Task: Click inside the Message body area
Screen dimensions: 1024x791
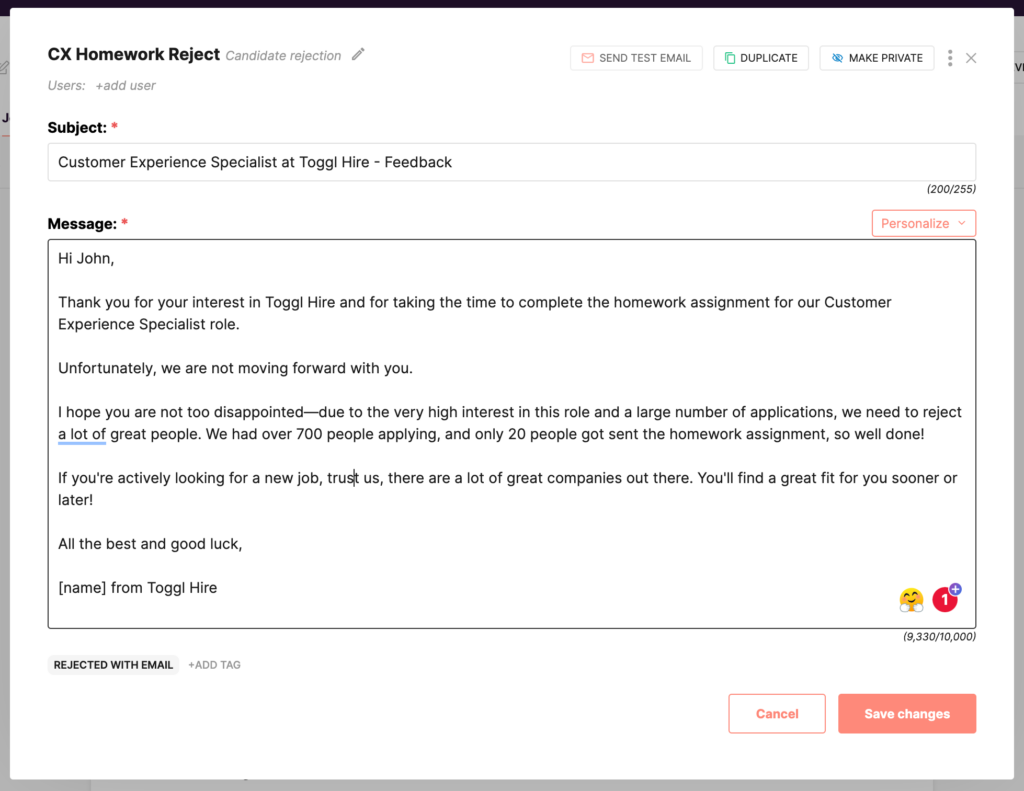Action: coord(511,430)
